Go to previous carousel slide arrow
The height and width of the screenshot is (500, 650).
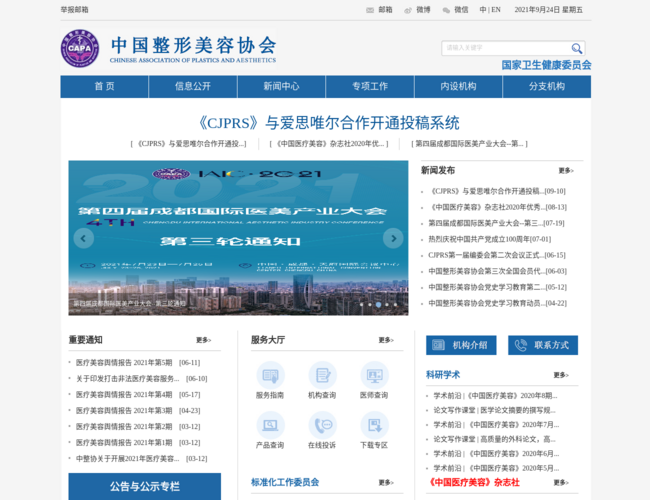coord(84,238)
